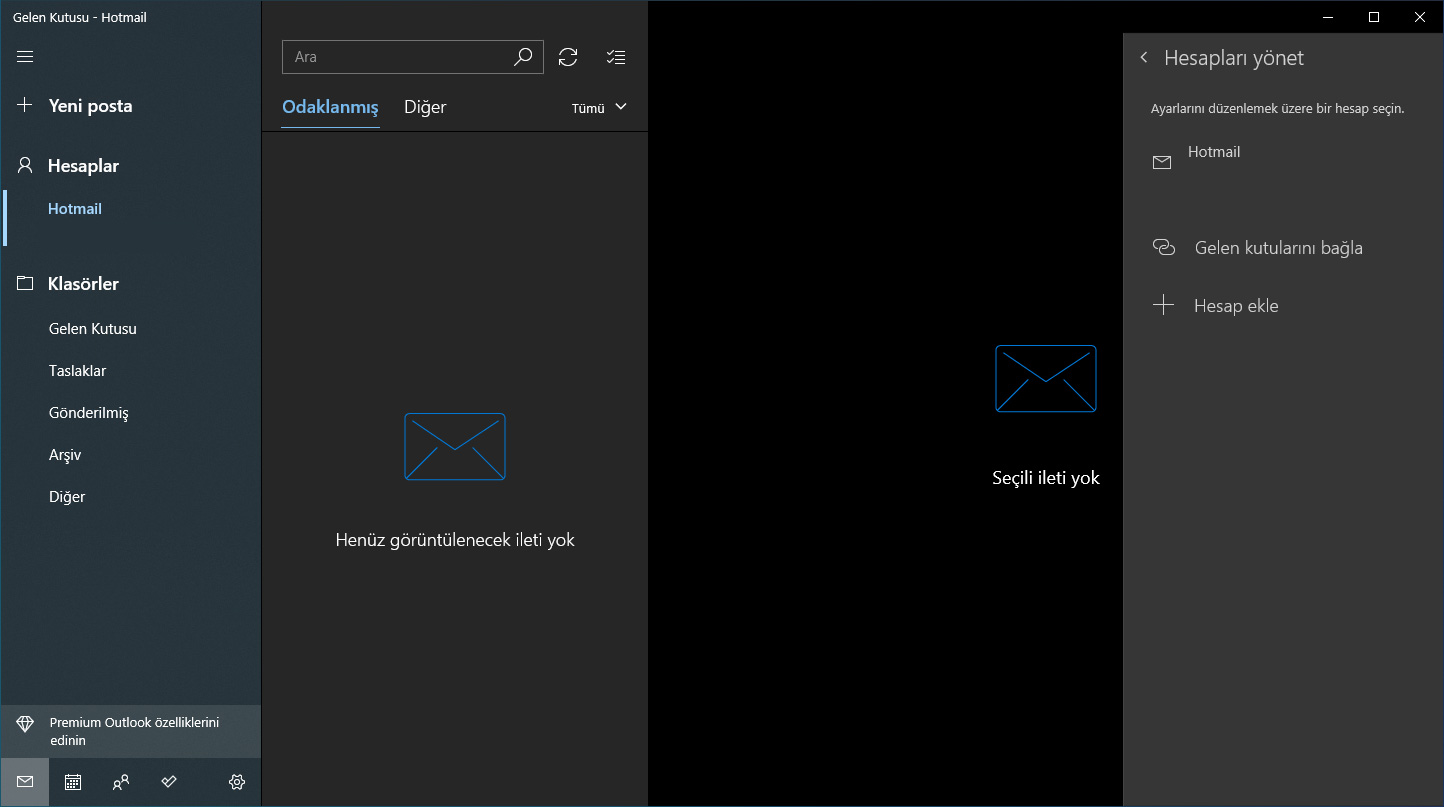The image size is (1444, 807).
Task: Click the folder icon beside Klasörler
Action: [25, 283]
